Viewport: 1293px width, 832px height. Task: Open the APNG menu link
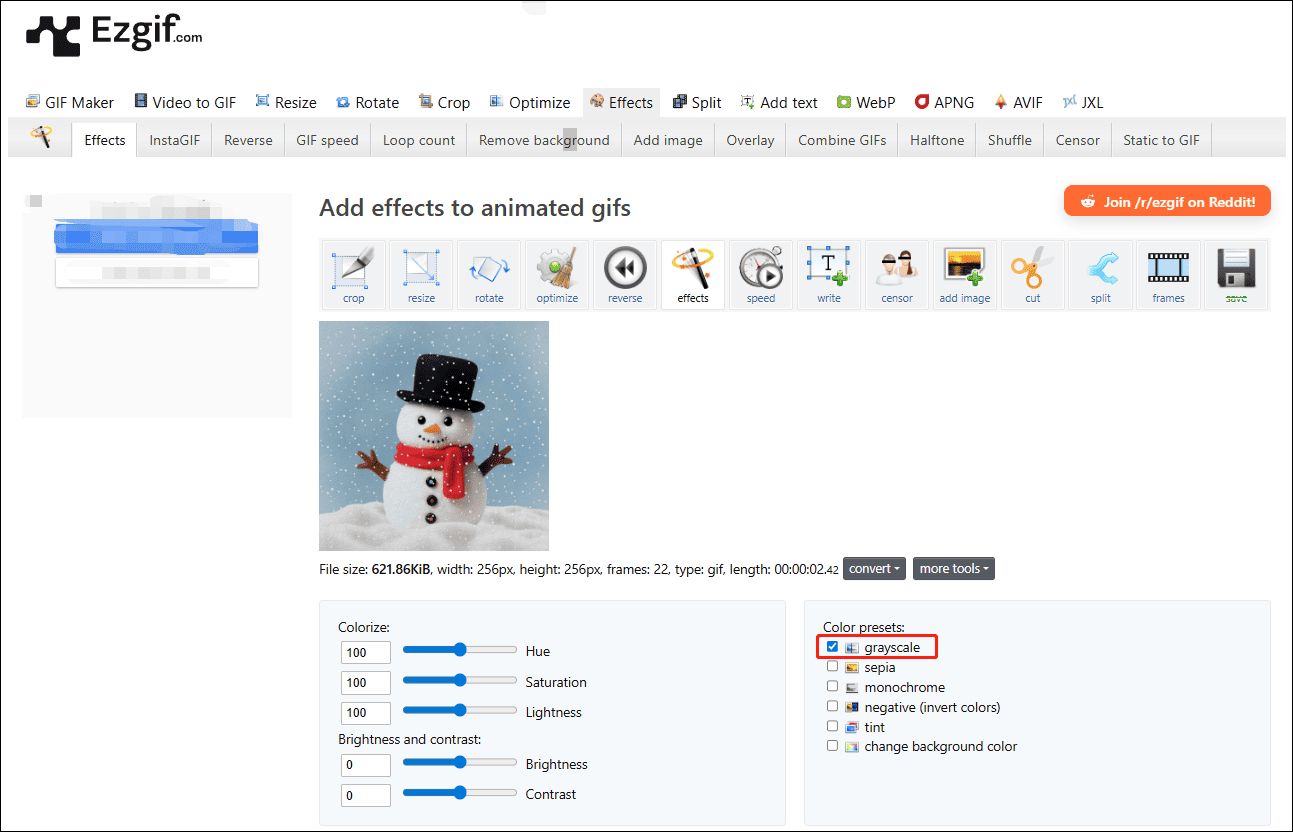(x=945, y=102)
